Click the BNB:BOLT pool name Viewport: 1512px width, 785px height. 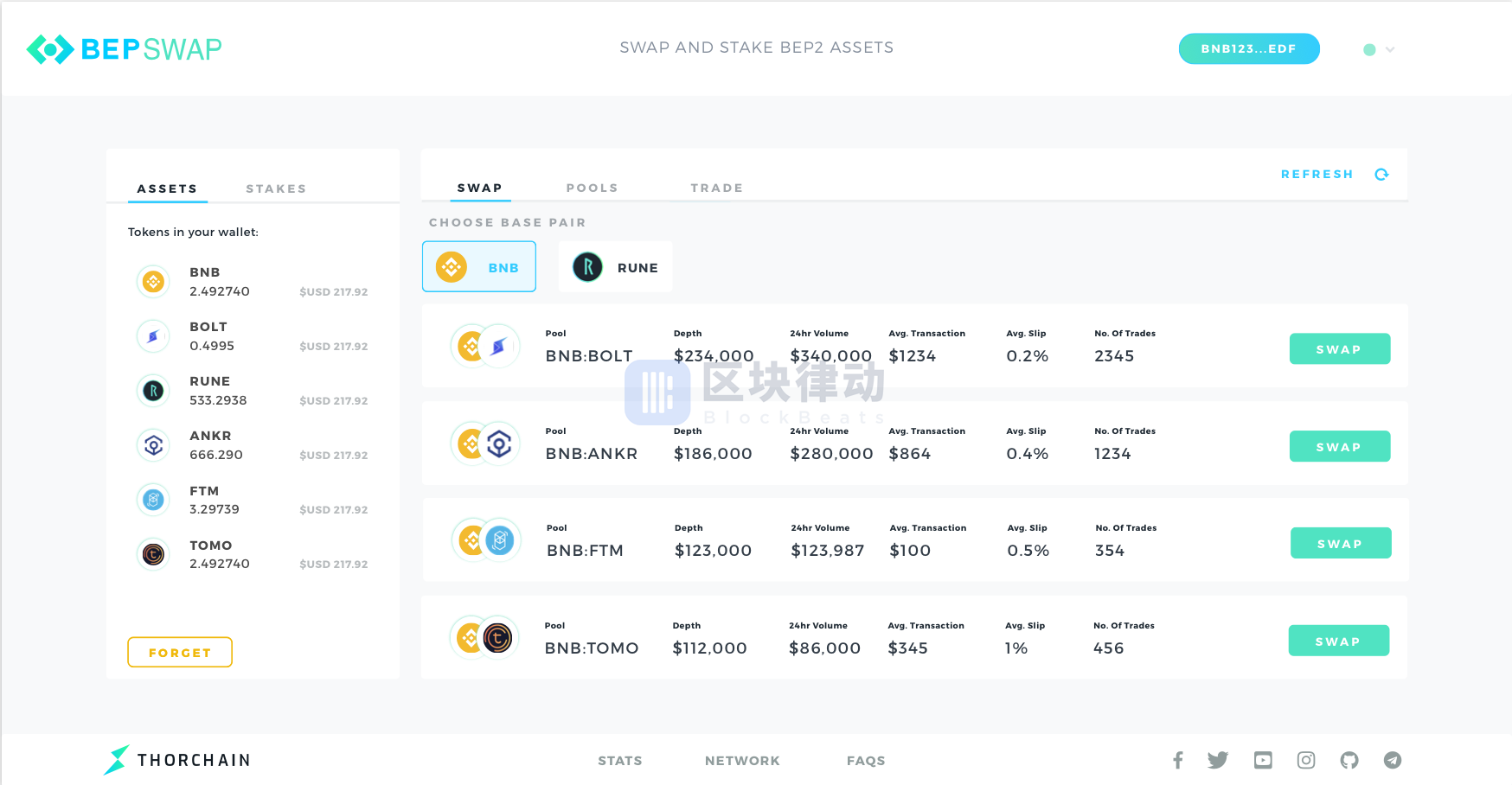coord(589,356)
